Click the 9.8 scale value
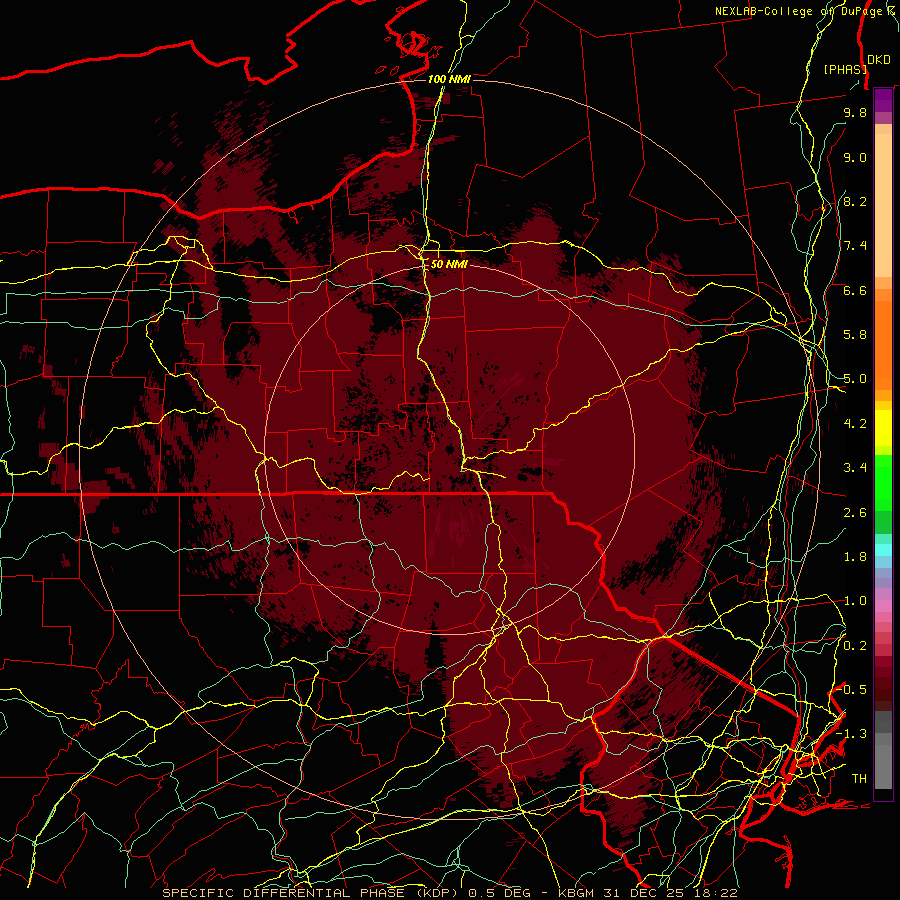The height and width of the screenshot is (900, 900). click(x=855, y=113)
